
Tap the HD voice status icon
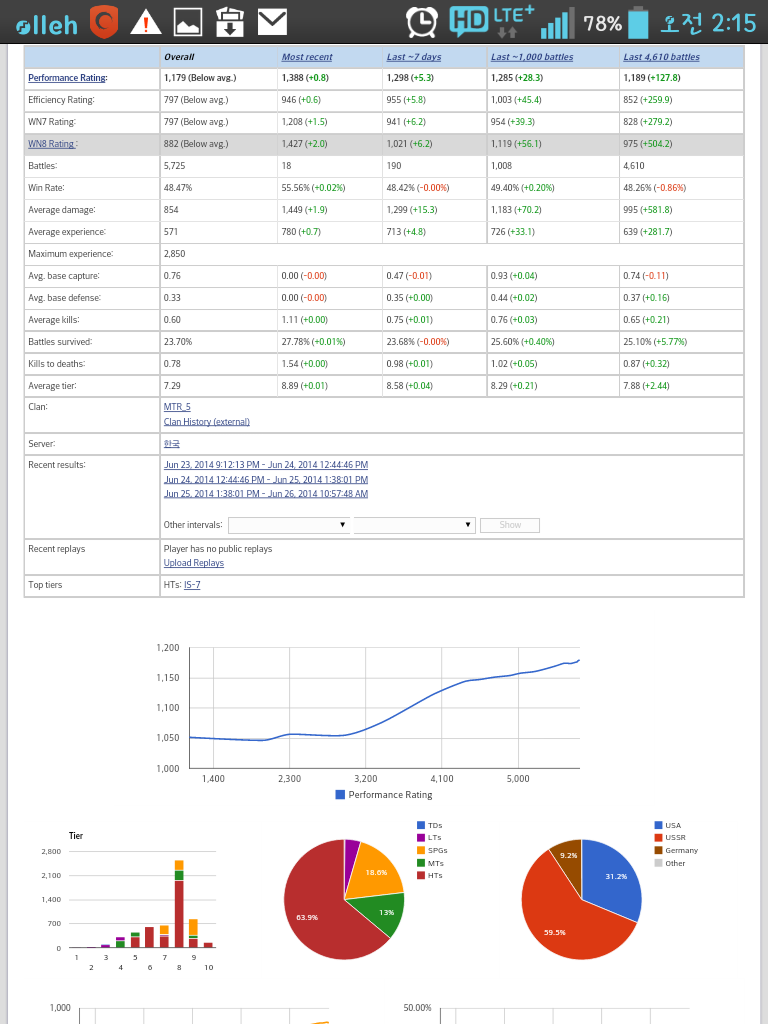pos(469,21)
